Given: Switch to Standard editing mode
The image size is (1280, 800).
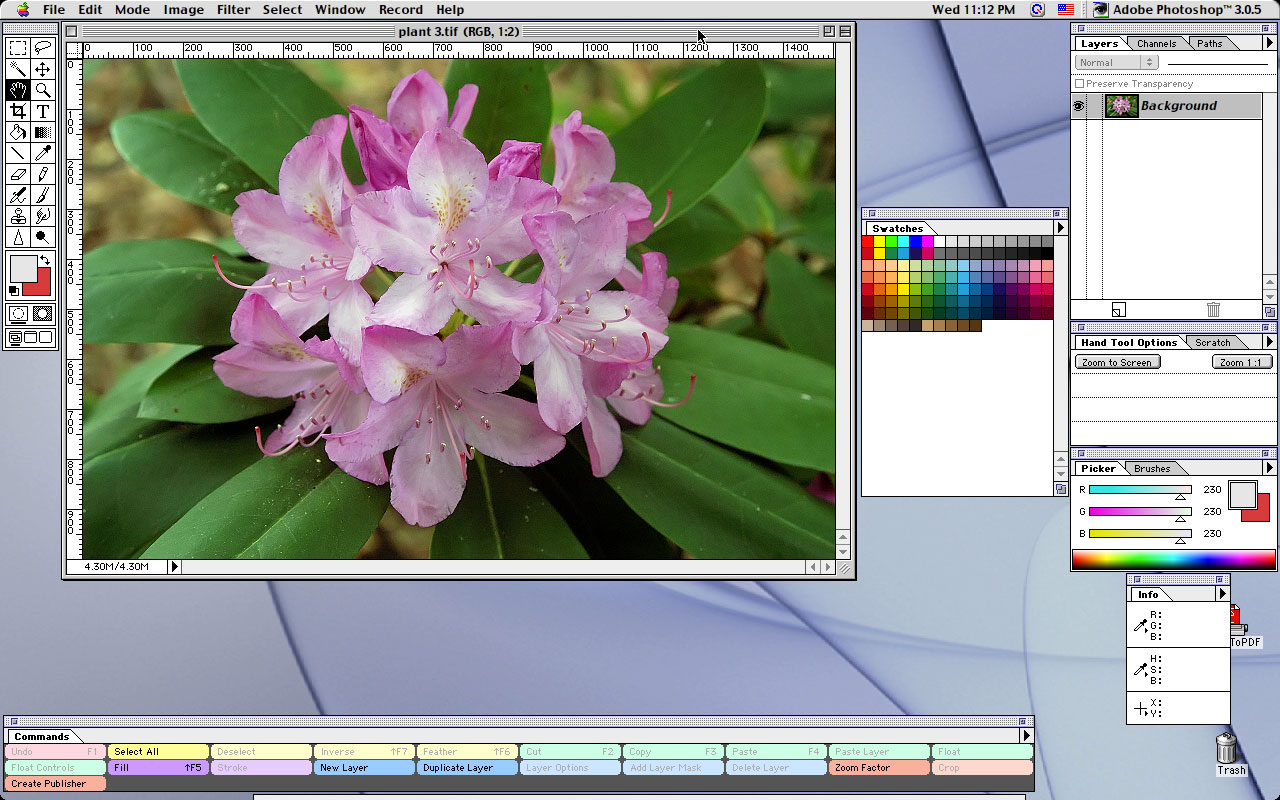Looking at the screenshot, I should [x=18, y=314].
